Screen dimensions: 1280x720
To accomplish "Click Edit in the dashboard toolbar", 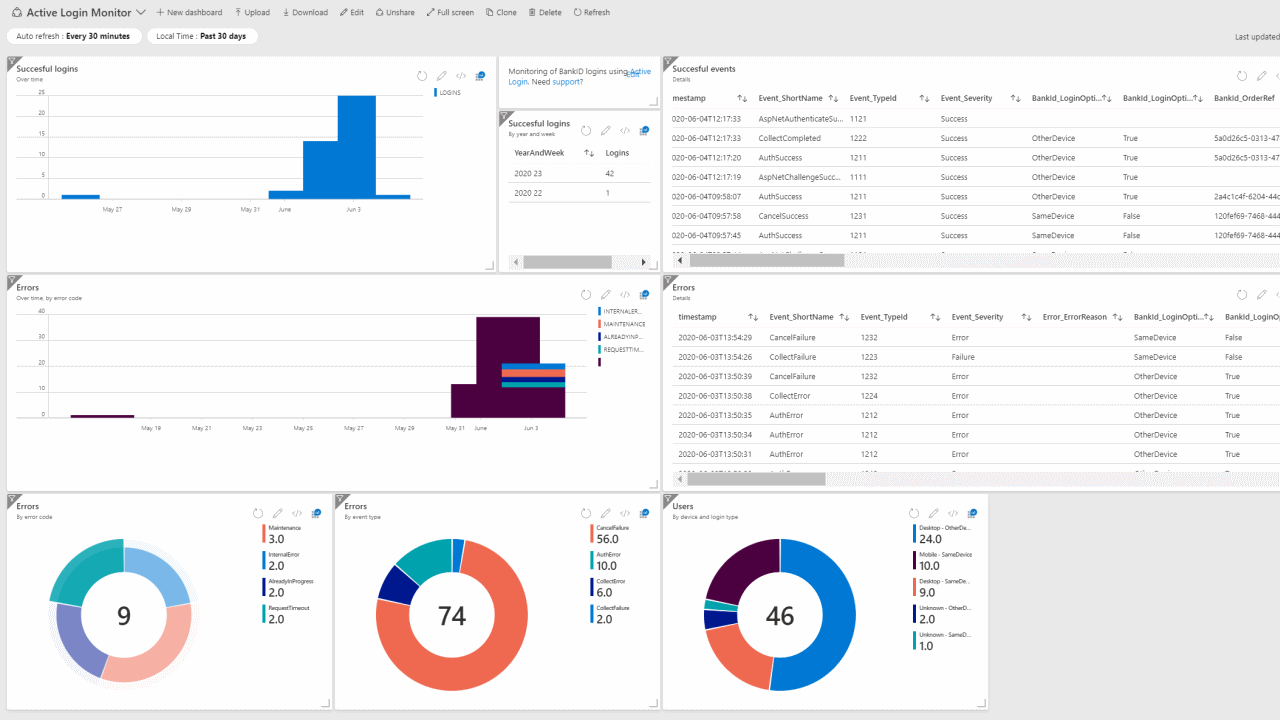I will [351, 12].
